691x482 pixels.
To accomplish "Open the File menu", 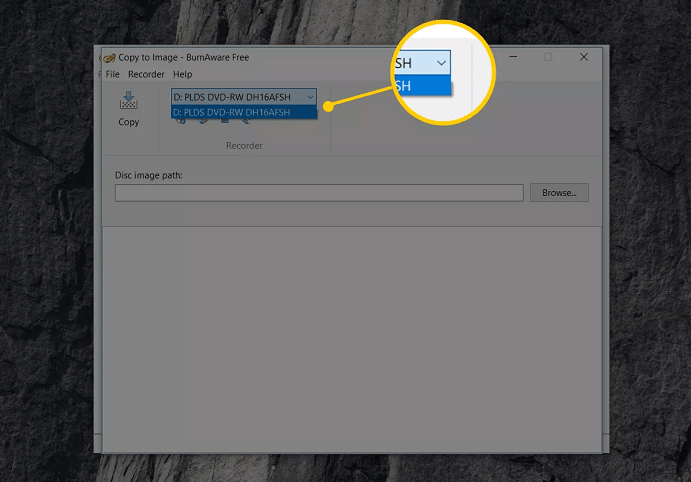I will (x=112, y=74).
